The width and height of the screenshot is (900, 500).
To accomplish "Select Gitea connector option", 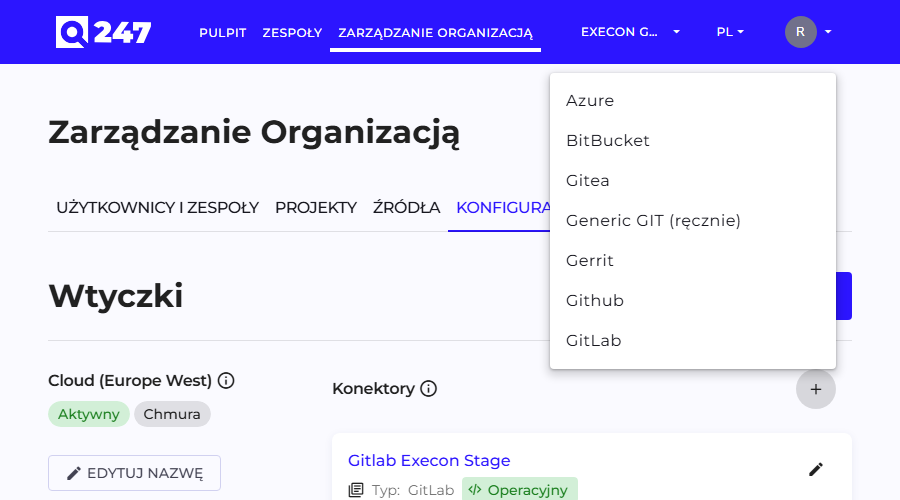I will [693, 181].
